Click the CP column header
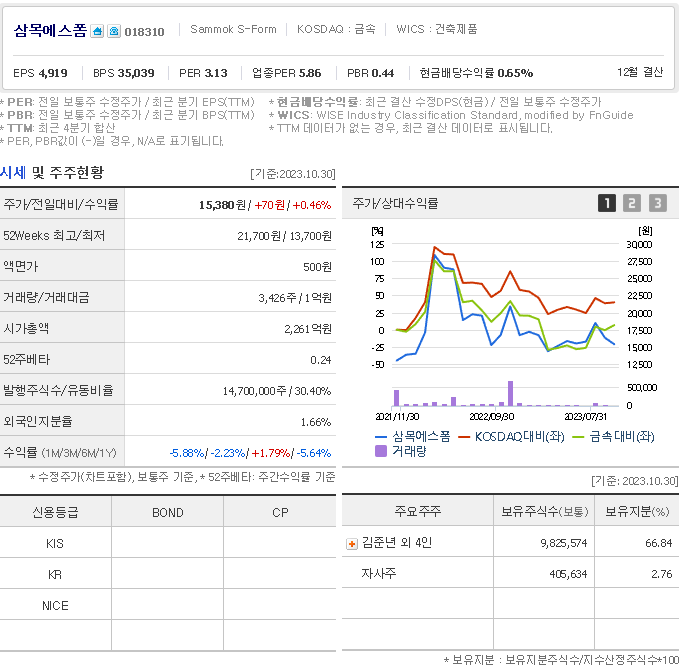685x671 pixels. [x=280, y=513]
